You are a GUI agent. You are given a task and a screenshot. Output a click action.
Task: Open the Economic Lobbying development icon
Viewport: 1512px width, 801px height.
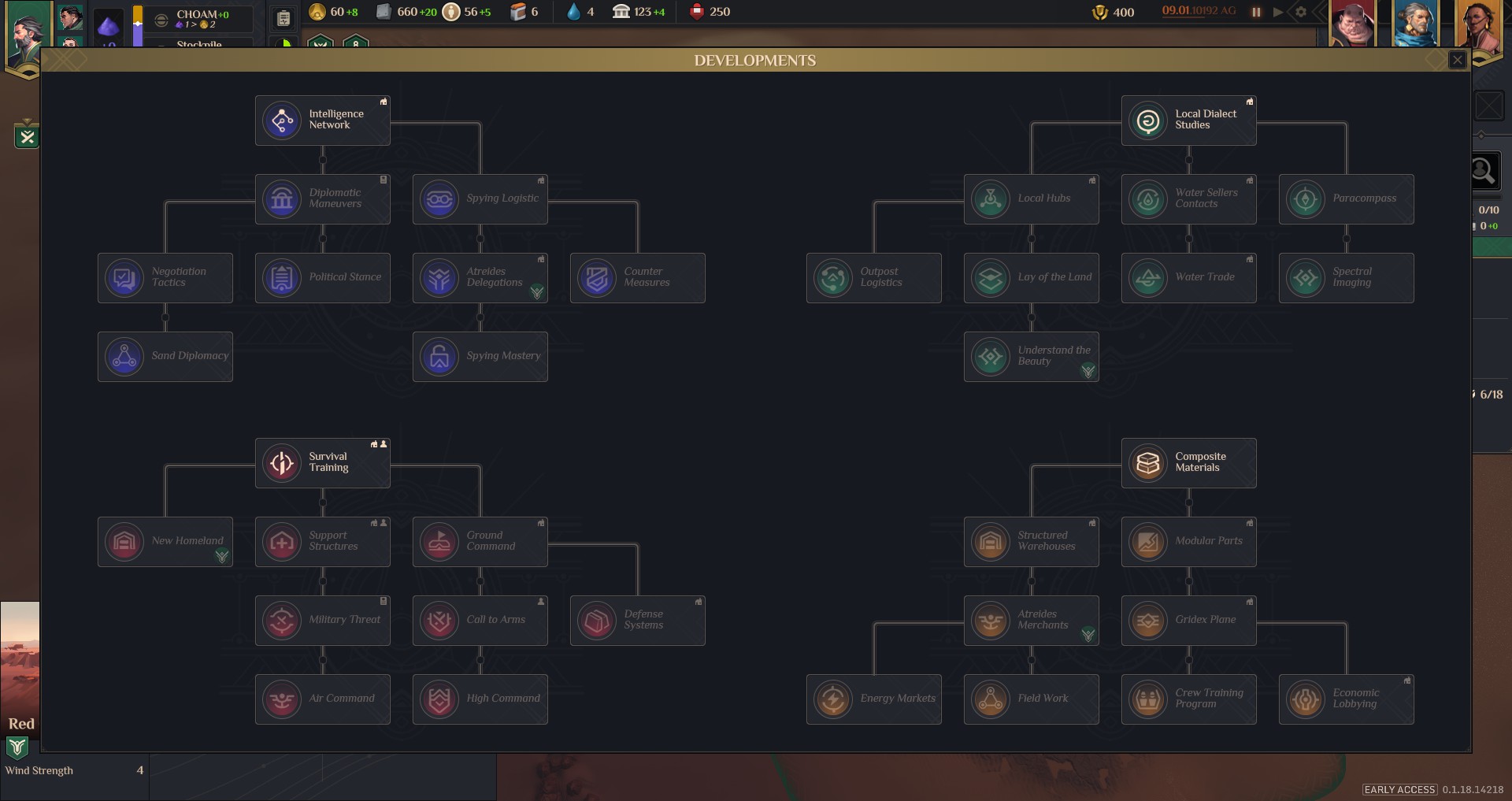pos(1306,699)
